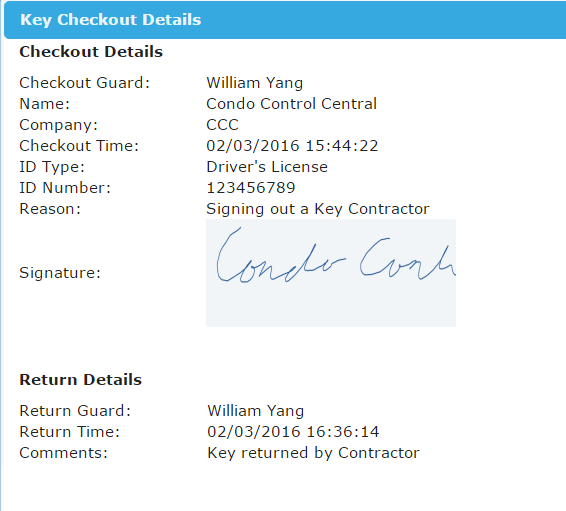Click the checkout time 02/03/2016 15:44:22

(x=292, y=146)
